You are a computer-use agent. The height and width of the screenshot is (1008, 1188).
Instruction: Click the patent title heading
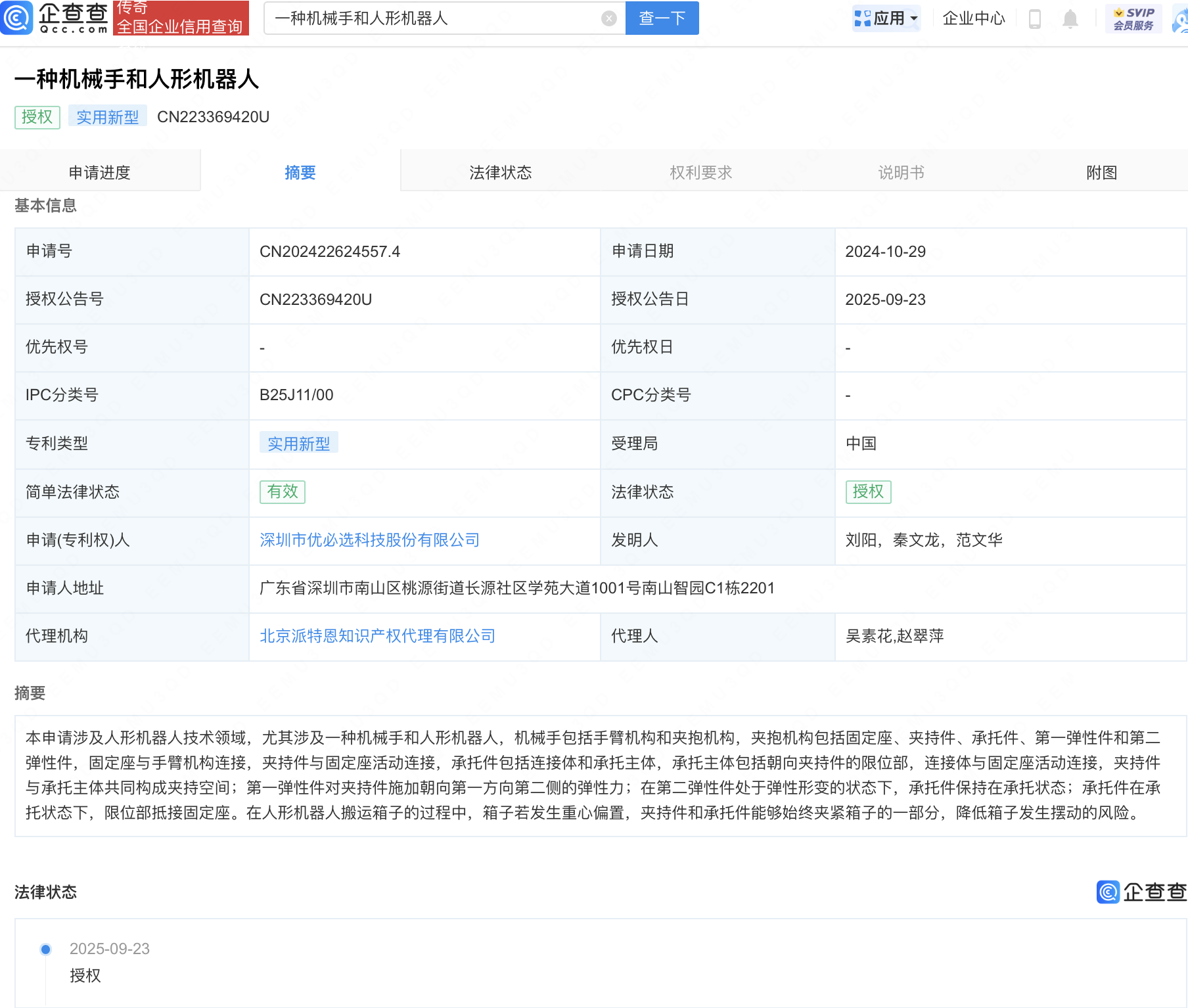point(137,80)
